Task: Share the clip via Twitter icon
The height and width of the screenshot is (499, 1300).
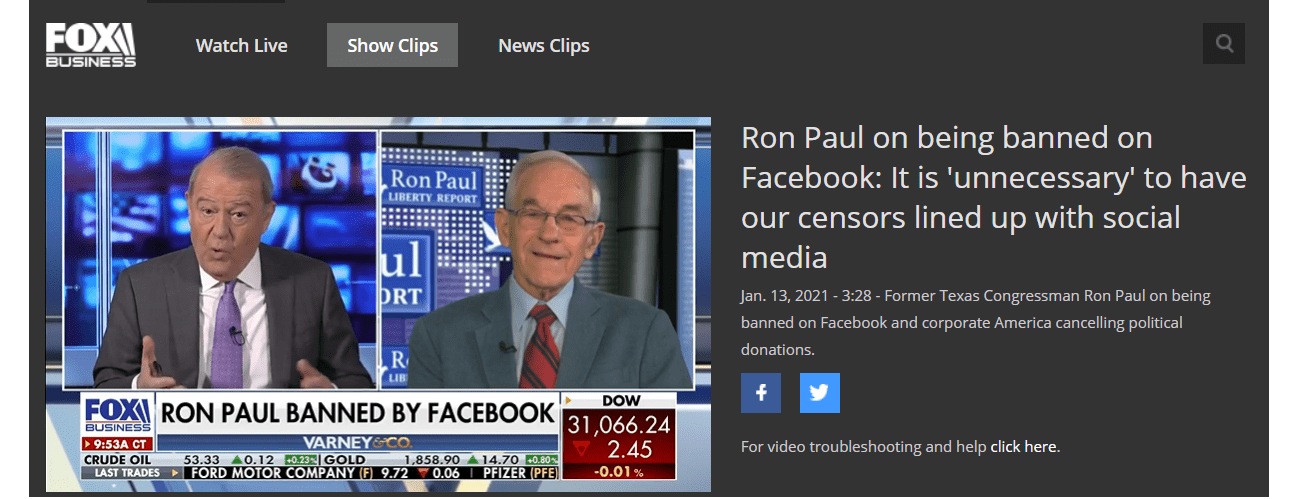Action: coord(820,393)
